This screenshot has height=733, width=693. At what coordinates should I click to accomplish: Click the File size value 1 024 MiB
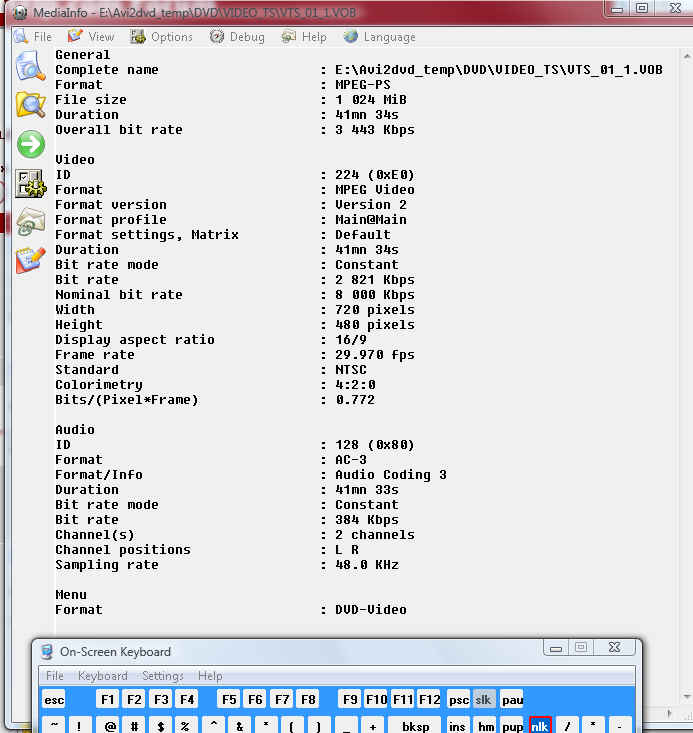(x=371, y=100)
